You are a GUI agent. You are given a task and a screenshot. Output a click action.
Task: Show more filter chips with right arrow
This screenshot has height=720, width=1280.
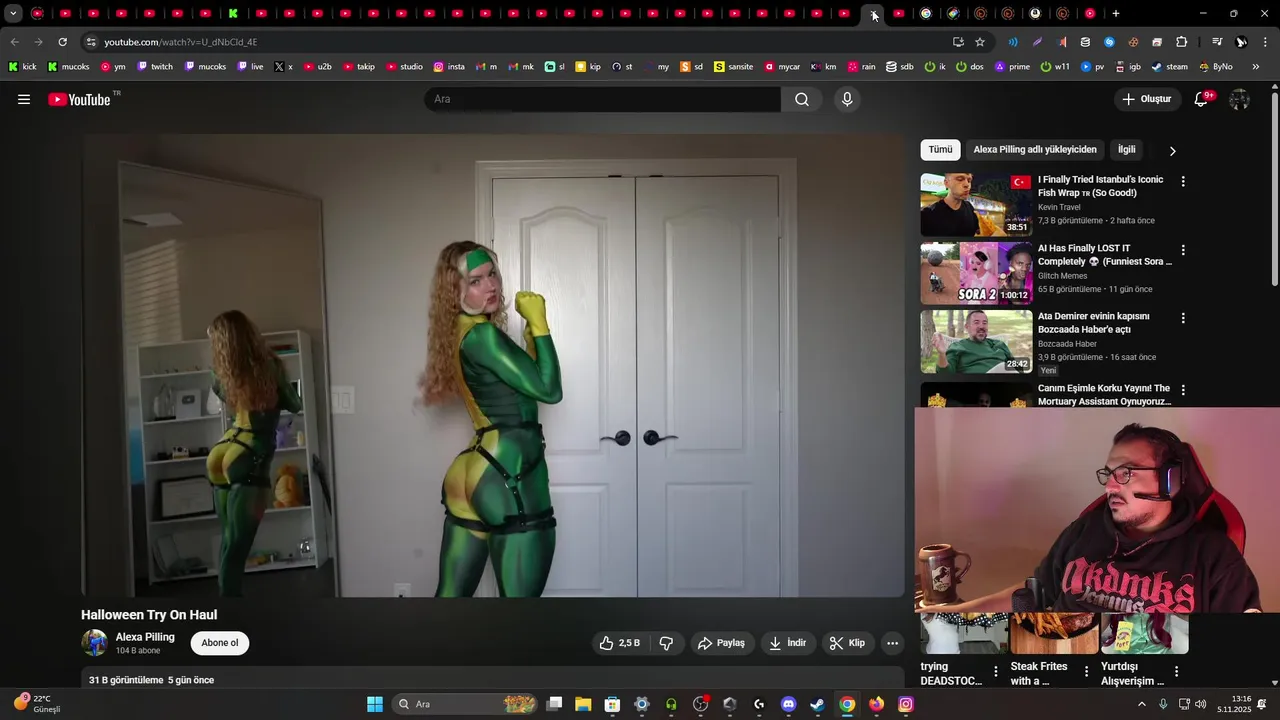[x=1173, y=151]
